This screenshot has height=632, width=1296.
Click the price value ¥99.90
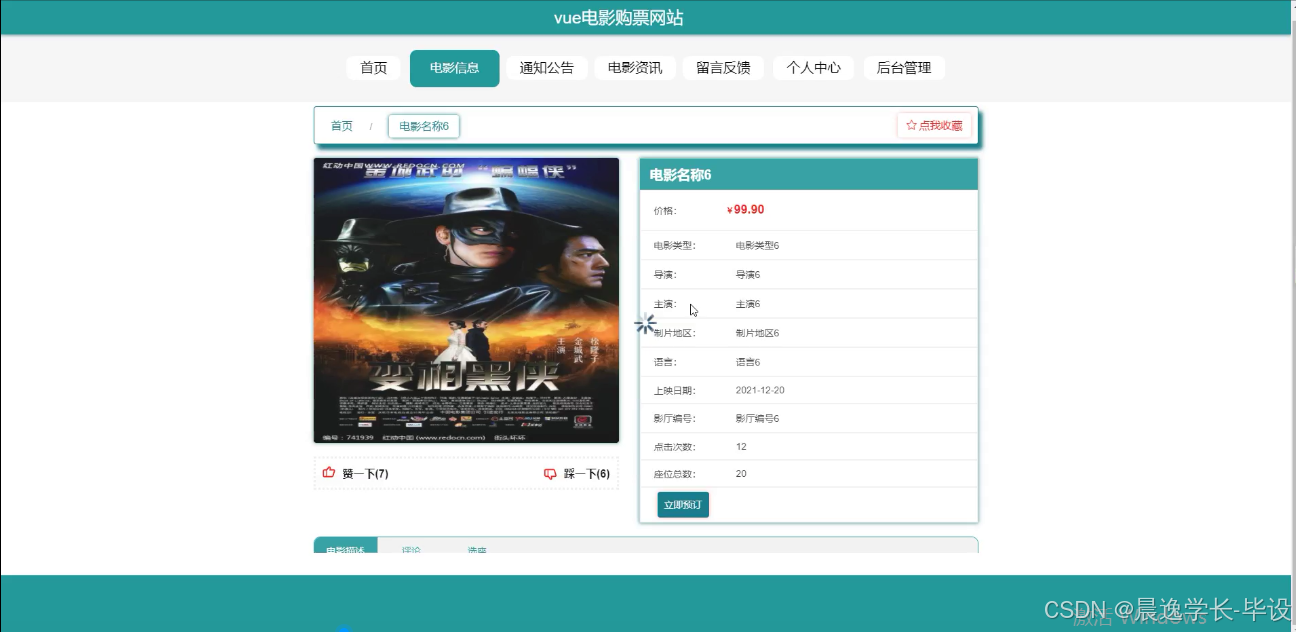[746, 210]
